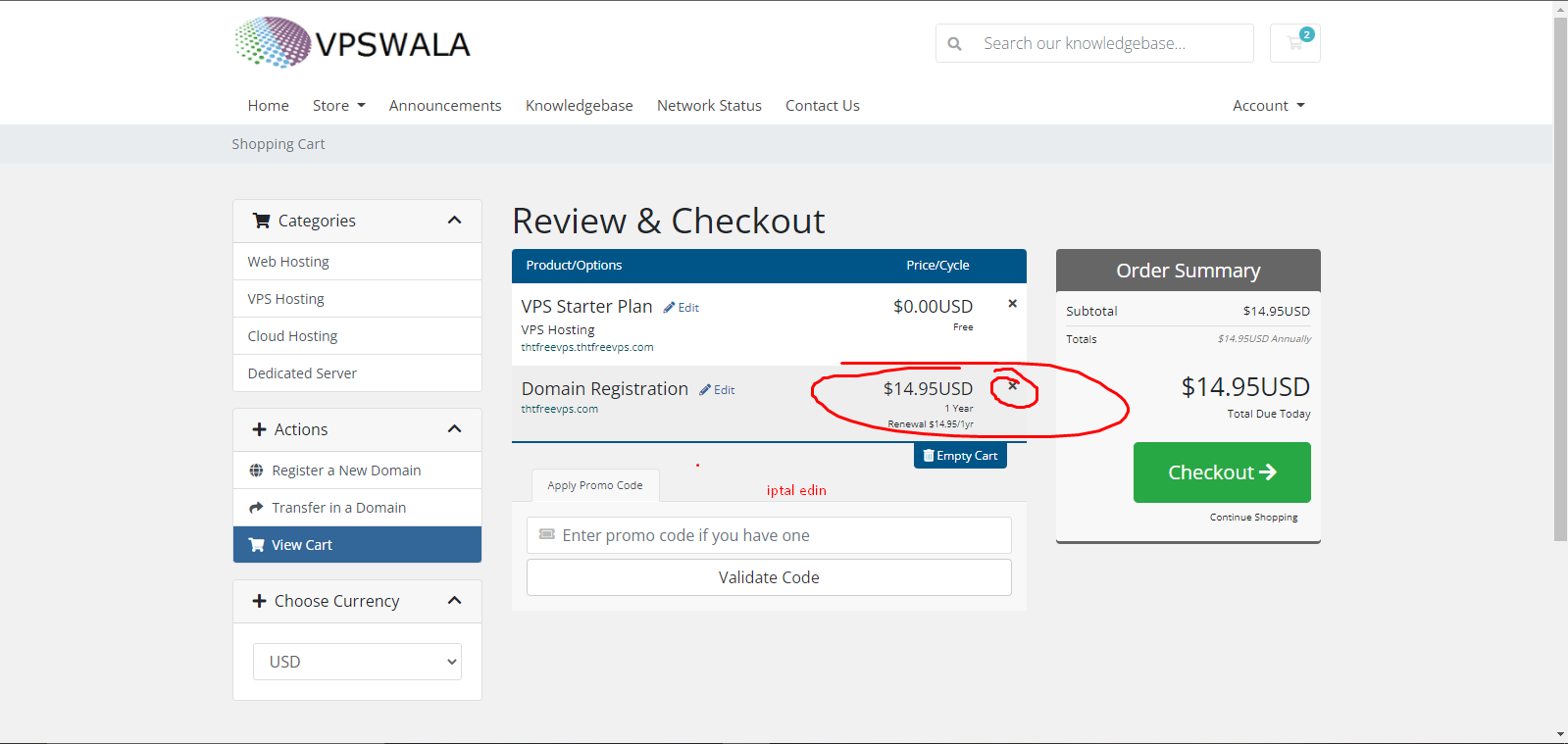This screenshot has height=744, width=1568.
Task: Click the thtfreevps.com domain text
Action: pyautogui.click(x=559, y=410)
